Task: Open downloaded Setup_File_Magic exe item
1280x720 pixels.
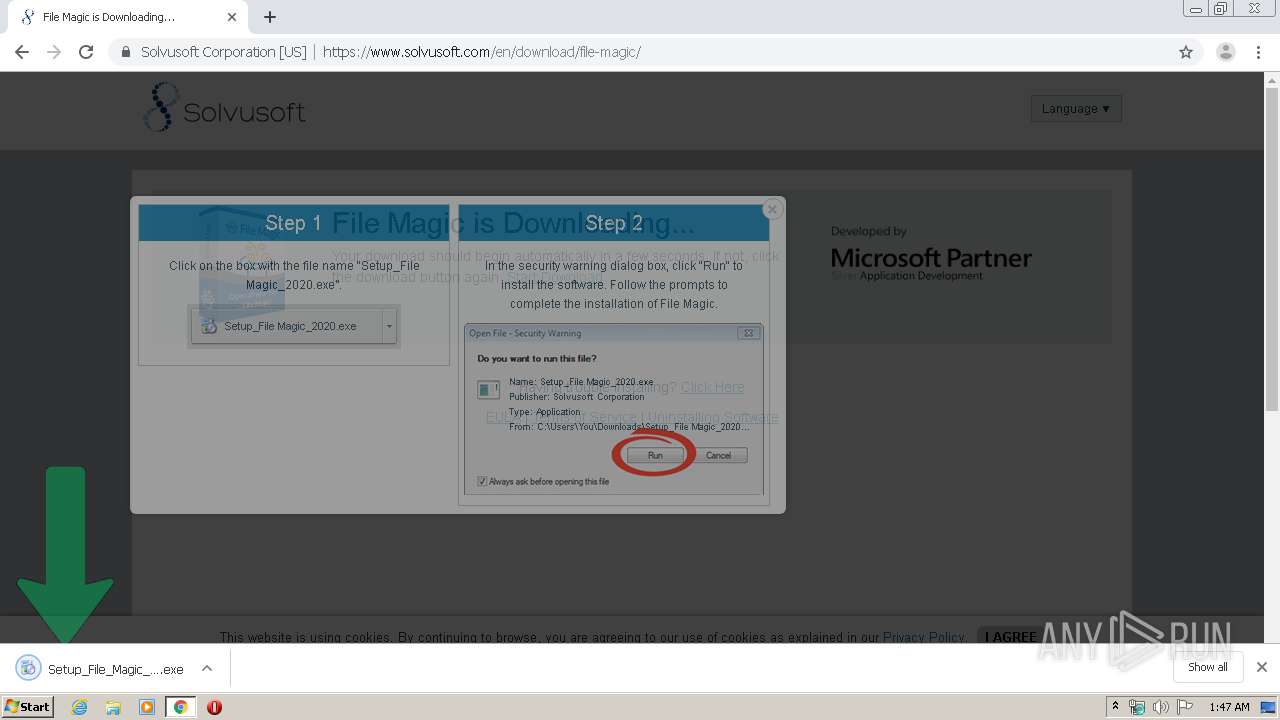Action: (100, 669)
